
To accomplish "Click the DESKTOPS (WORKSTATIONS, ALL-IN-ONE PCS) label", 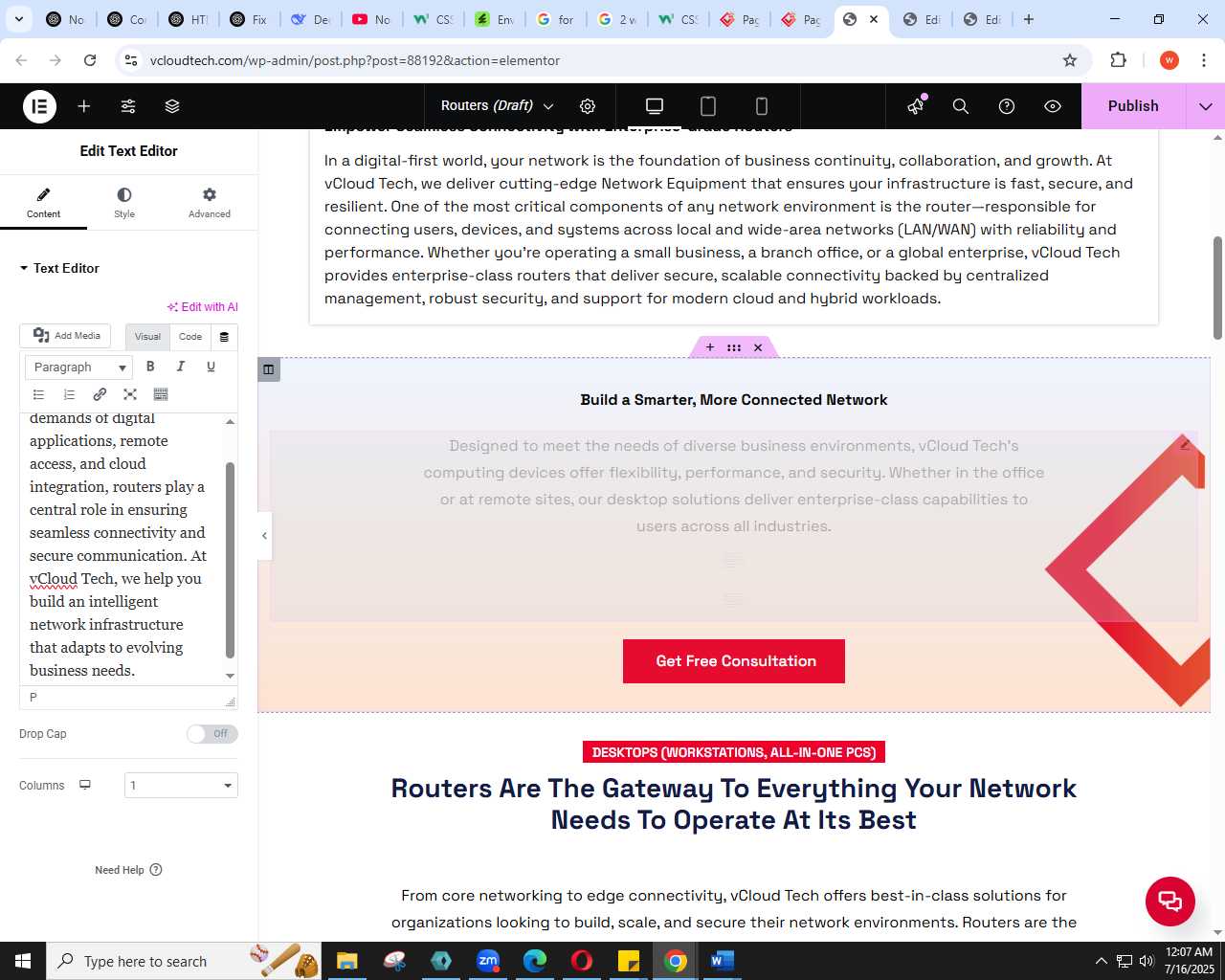I will (734, 752).
